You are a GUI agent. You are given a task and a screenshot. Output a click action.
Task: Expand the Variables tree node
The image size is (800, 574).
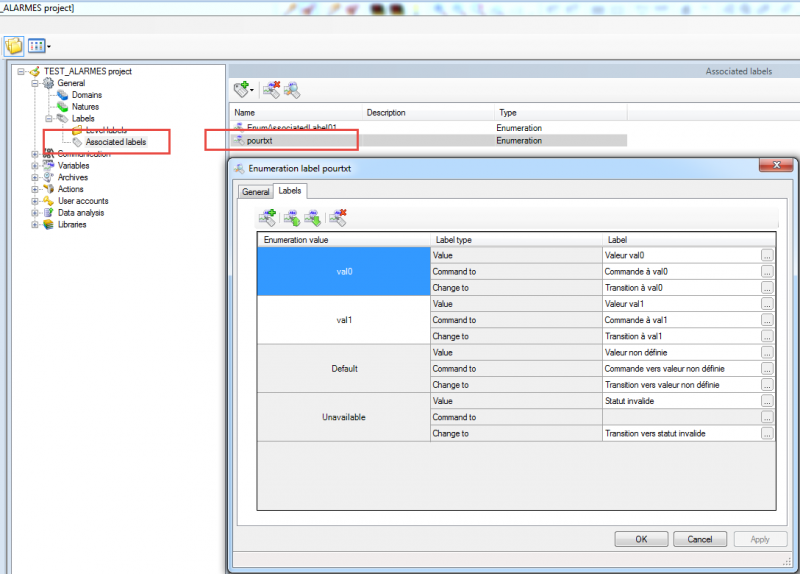tap(35, 166)
